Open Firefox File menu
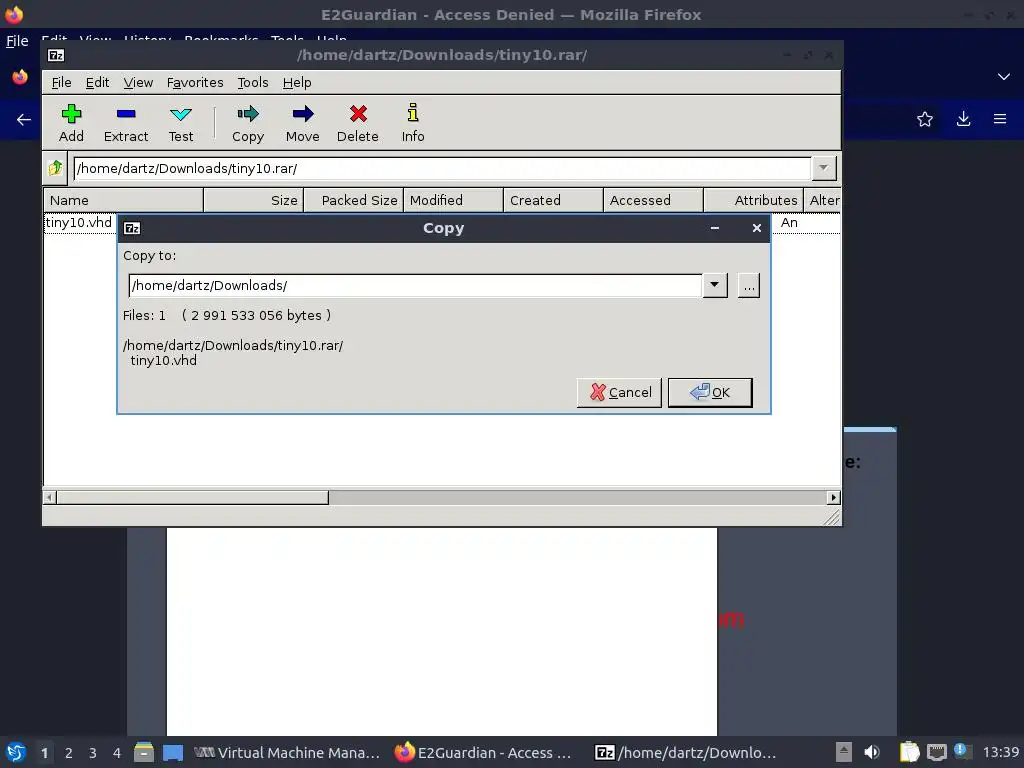 pyautogui.click(x=17, y=40)
